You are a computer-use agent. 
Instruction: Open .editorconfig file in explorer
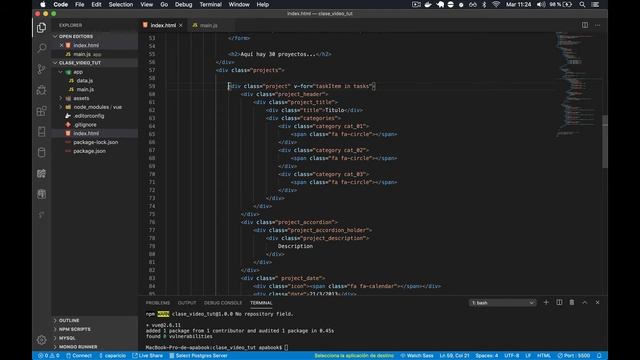click(89, 116)
